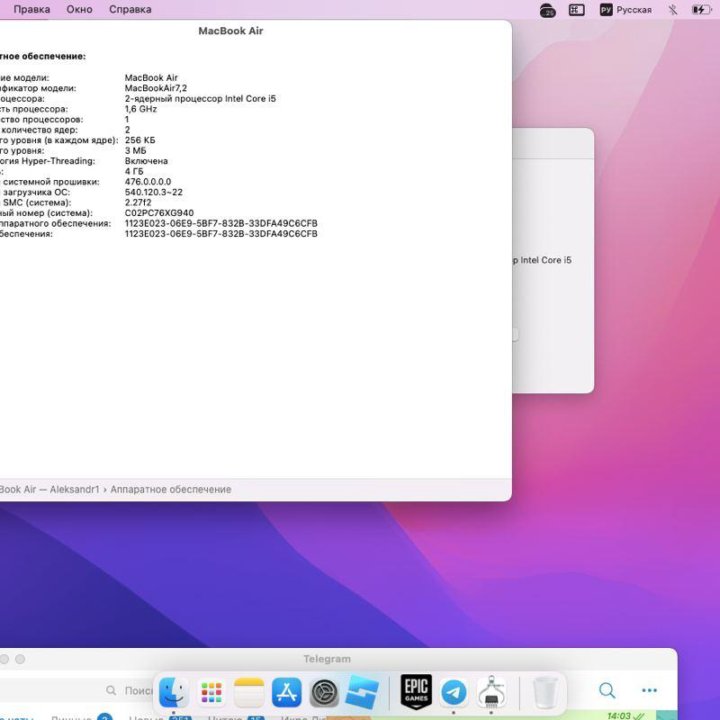Select serial number C02PC76XG940
This screenshot has width=720, height=720.
tap(159, 213)
